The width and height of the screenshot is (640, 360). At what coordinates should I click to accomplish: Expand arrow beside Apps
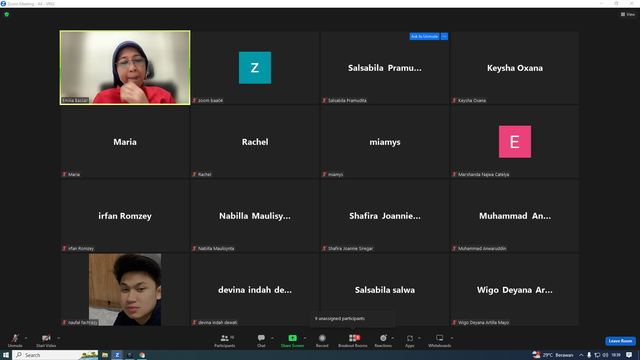click(419, 338)
